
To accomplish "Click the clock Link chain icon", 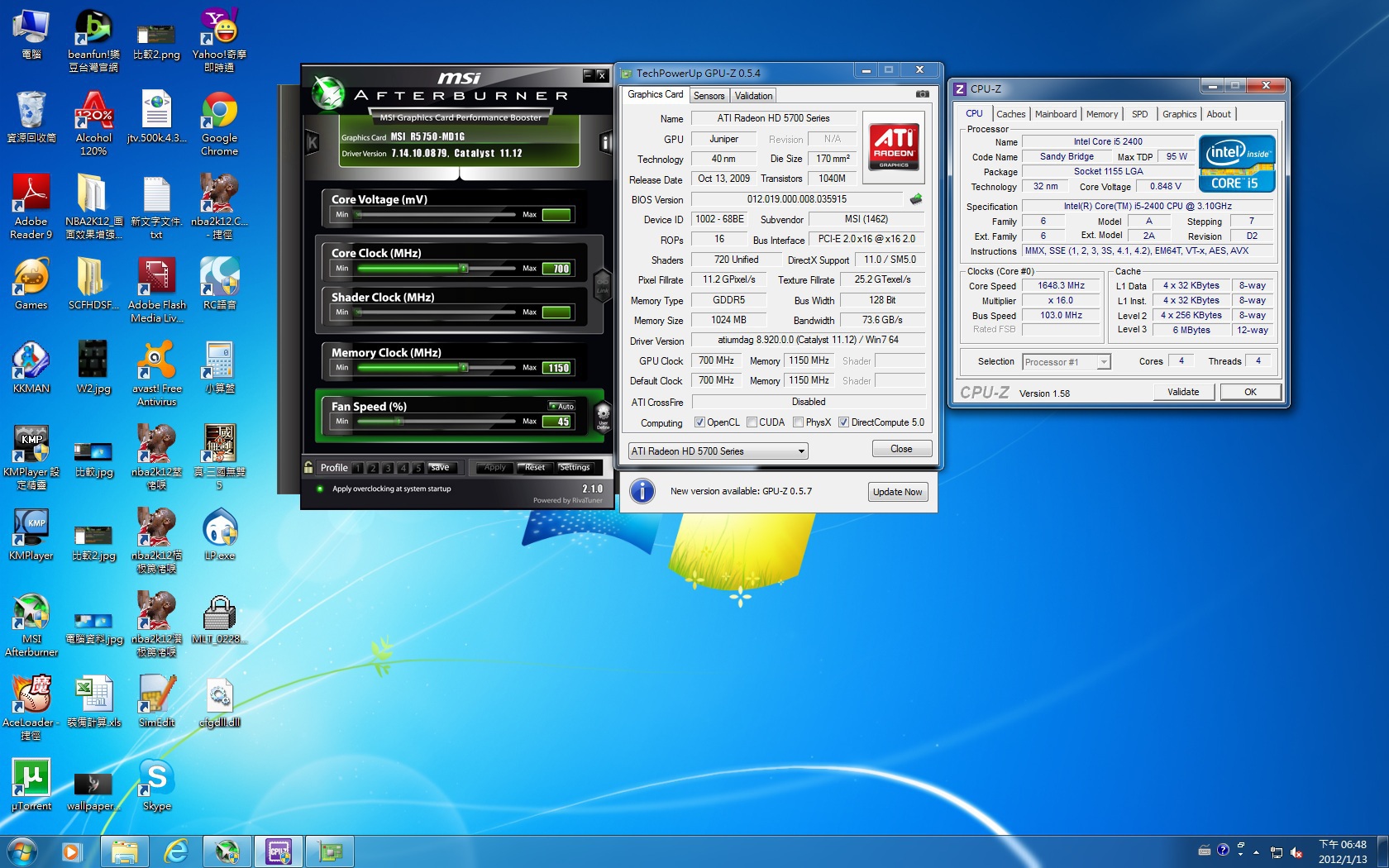I will 602,284.
